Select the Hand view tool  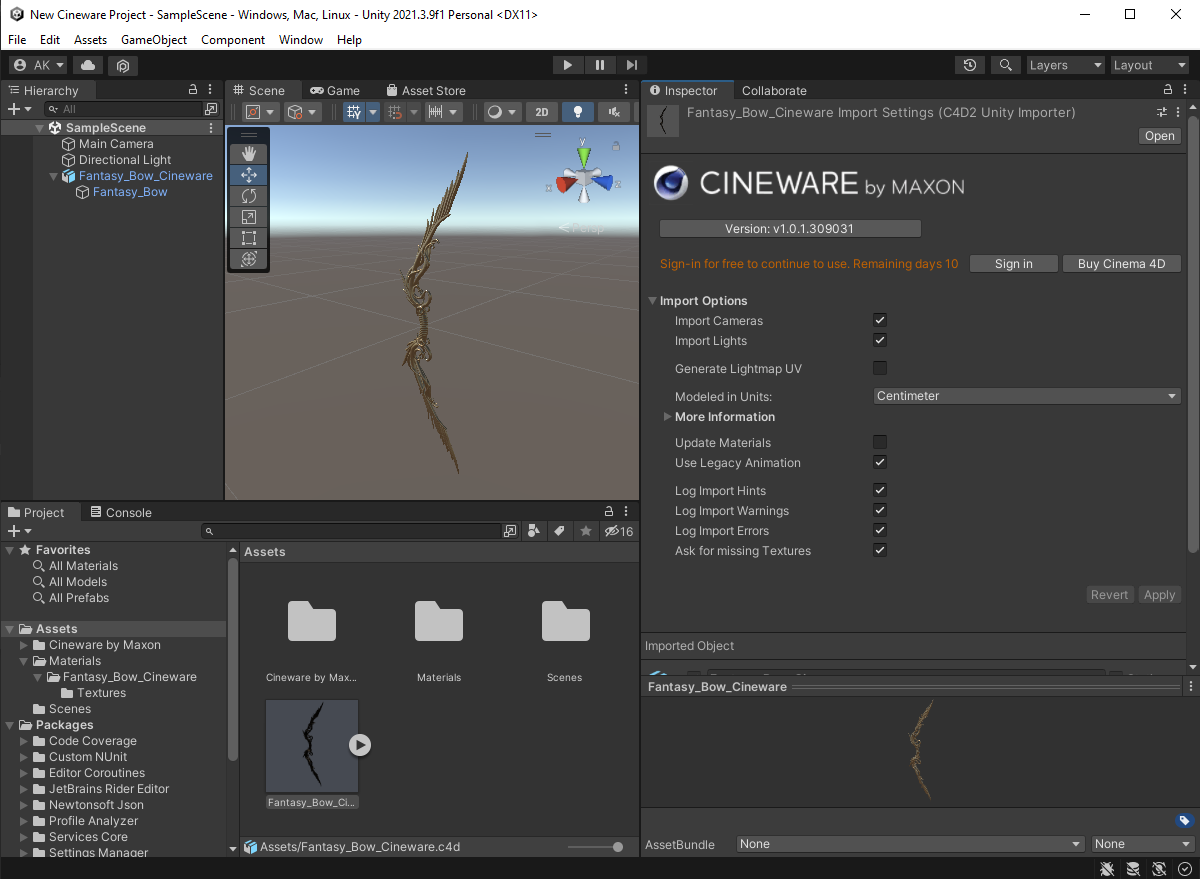(249, 154)
